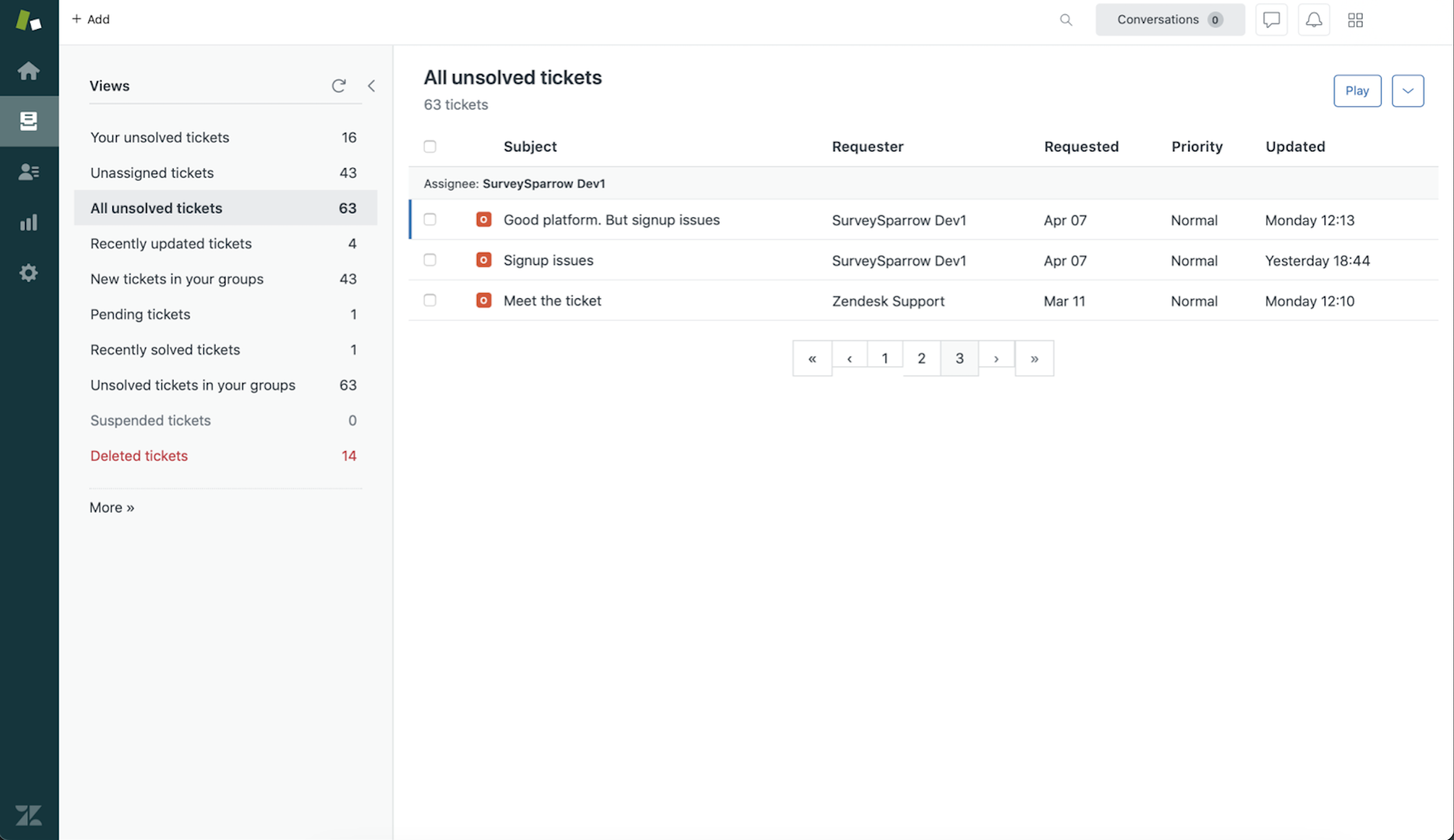Select the 'Deleted tickets' view
Image resolution: width=1454 pixels, height=840 pixels.
point(139,456)
